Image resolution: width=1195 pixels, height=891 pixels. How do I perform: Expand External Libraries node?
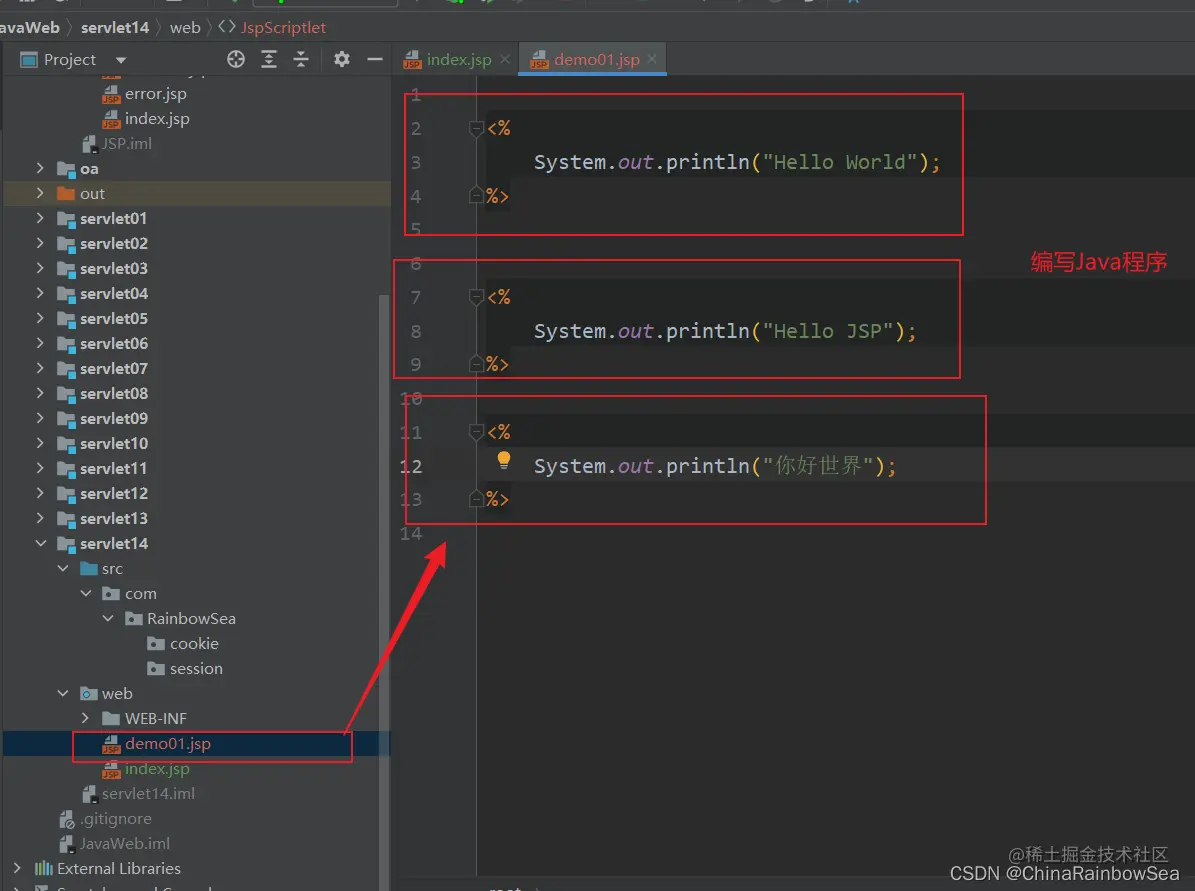[x=17, y=868]
